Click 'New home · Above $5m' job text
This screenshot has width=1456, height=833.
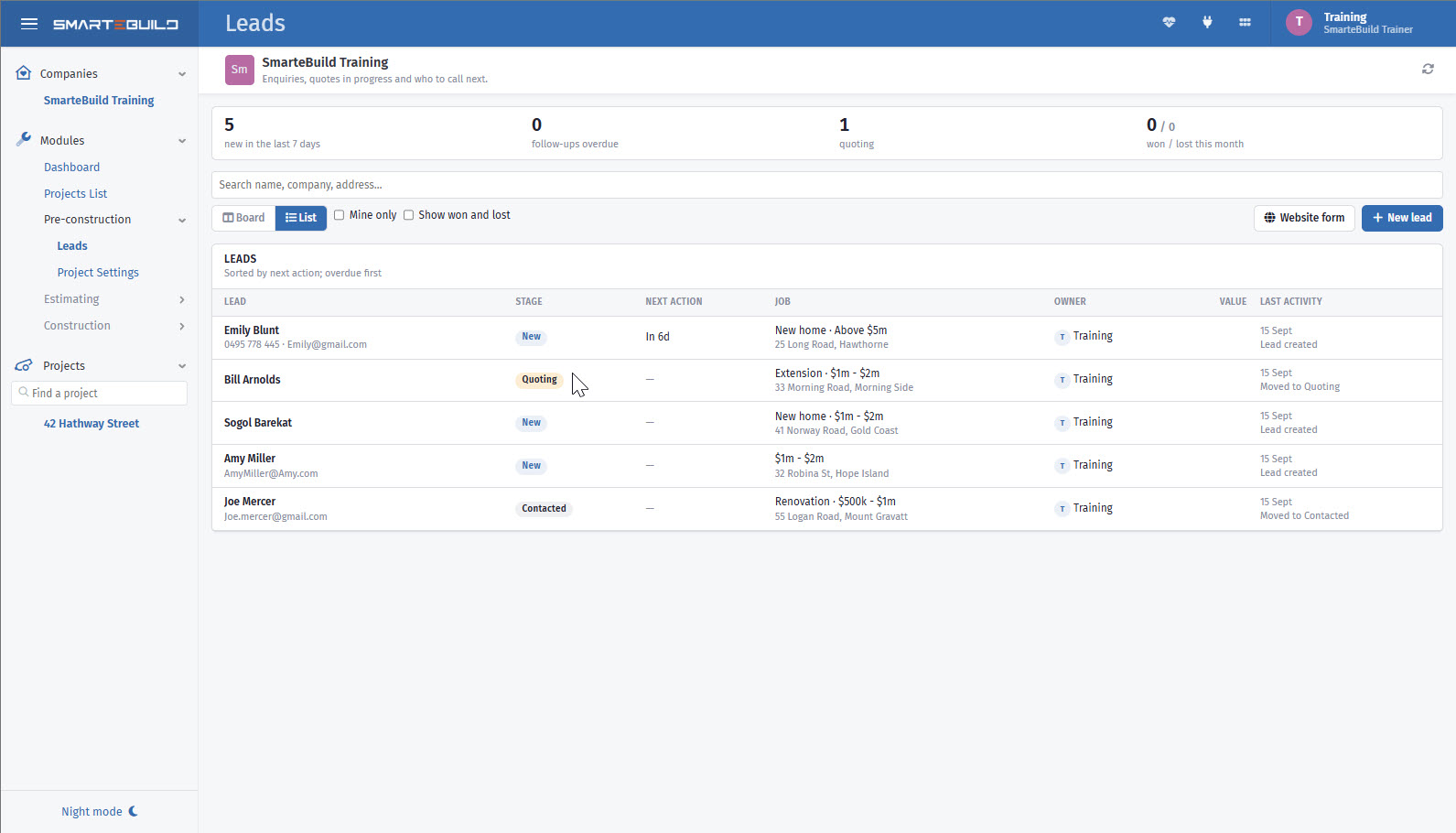tap(831, 330)
